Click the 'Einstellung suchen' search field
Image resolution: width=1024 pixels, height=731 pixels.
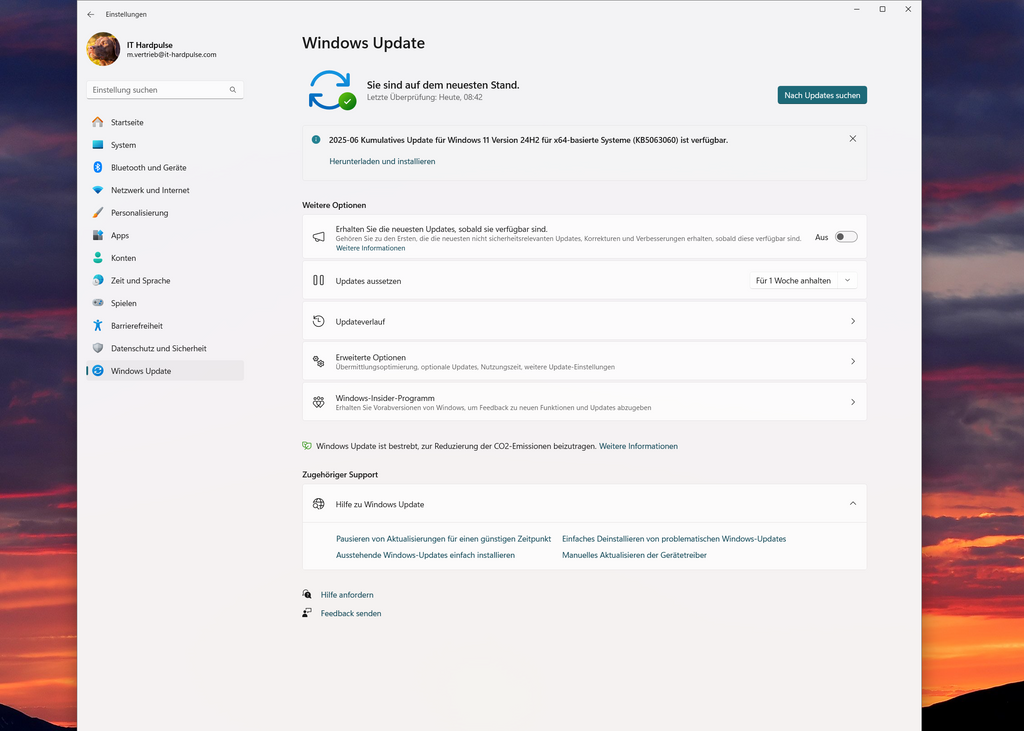[158, 90]
